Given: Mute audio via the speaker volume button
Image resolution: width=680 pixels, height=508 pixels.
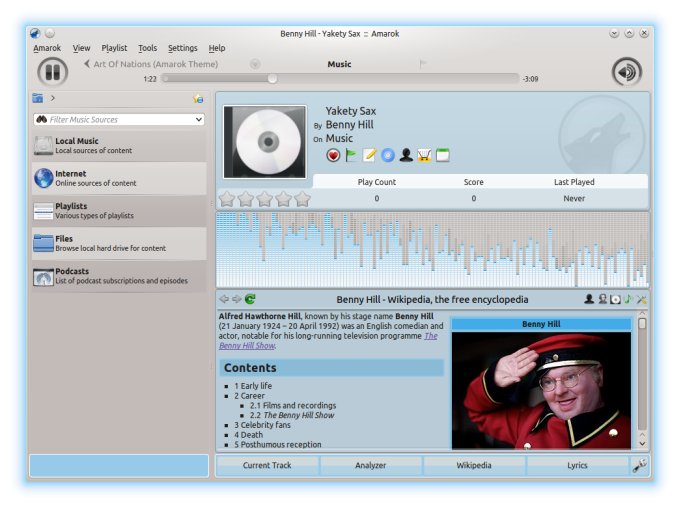Looking at the screenshot, I should tap(627, 72).
